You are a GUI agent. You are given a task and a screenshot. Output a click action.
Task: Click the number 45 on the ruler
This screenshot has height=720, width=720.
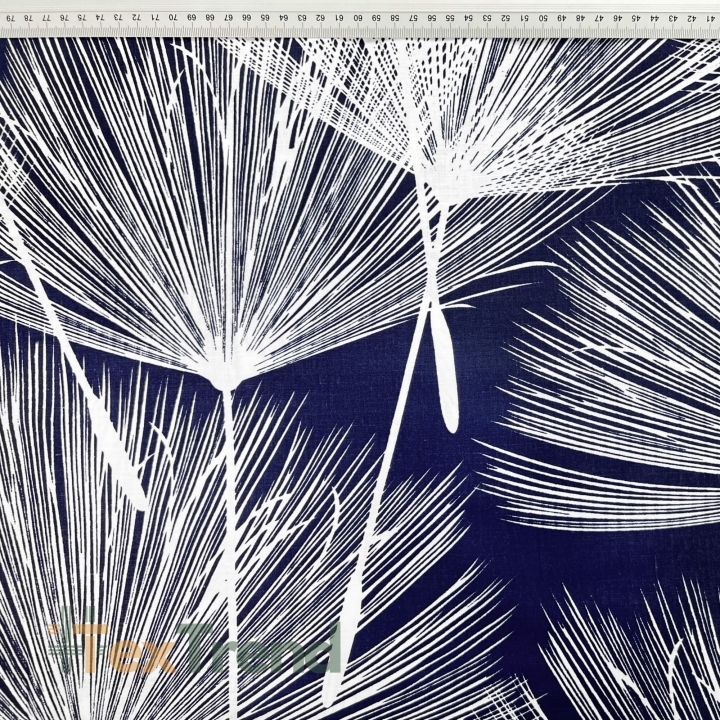(636, 18)
